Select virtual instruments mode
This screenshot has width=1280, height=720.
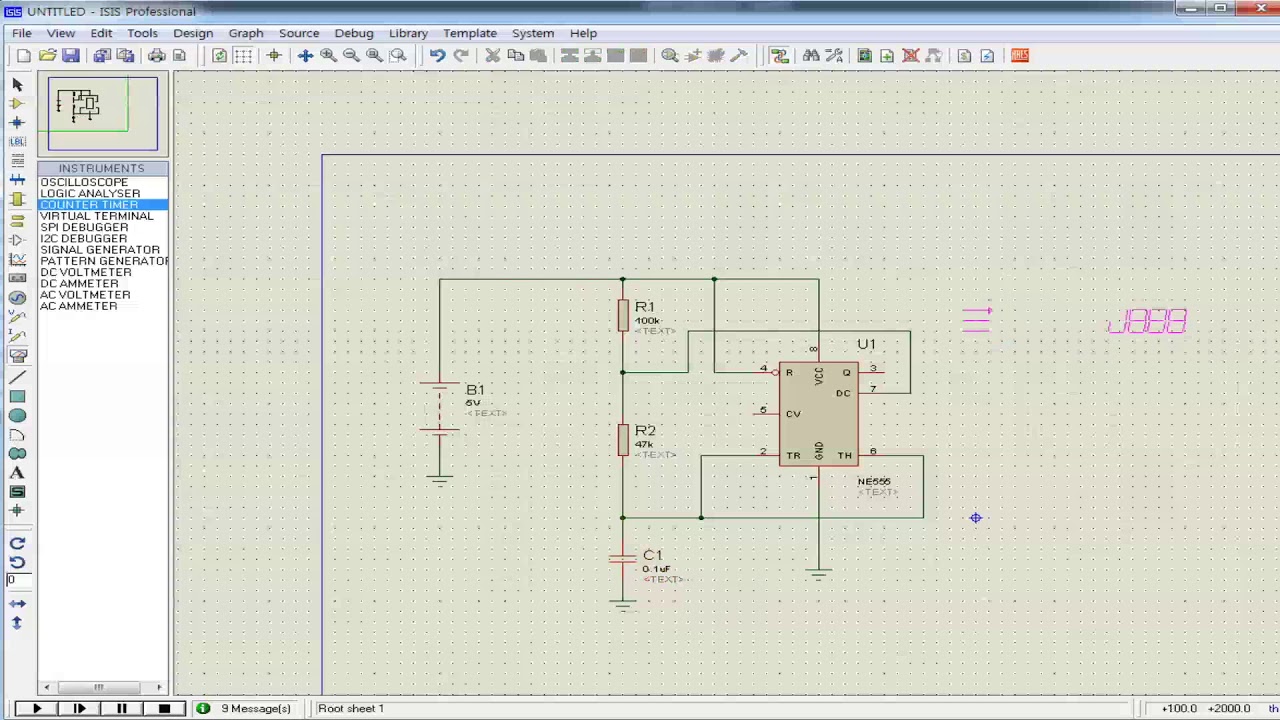[17, 355]
